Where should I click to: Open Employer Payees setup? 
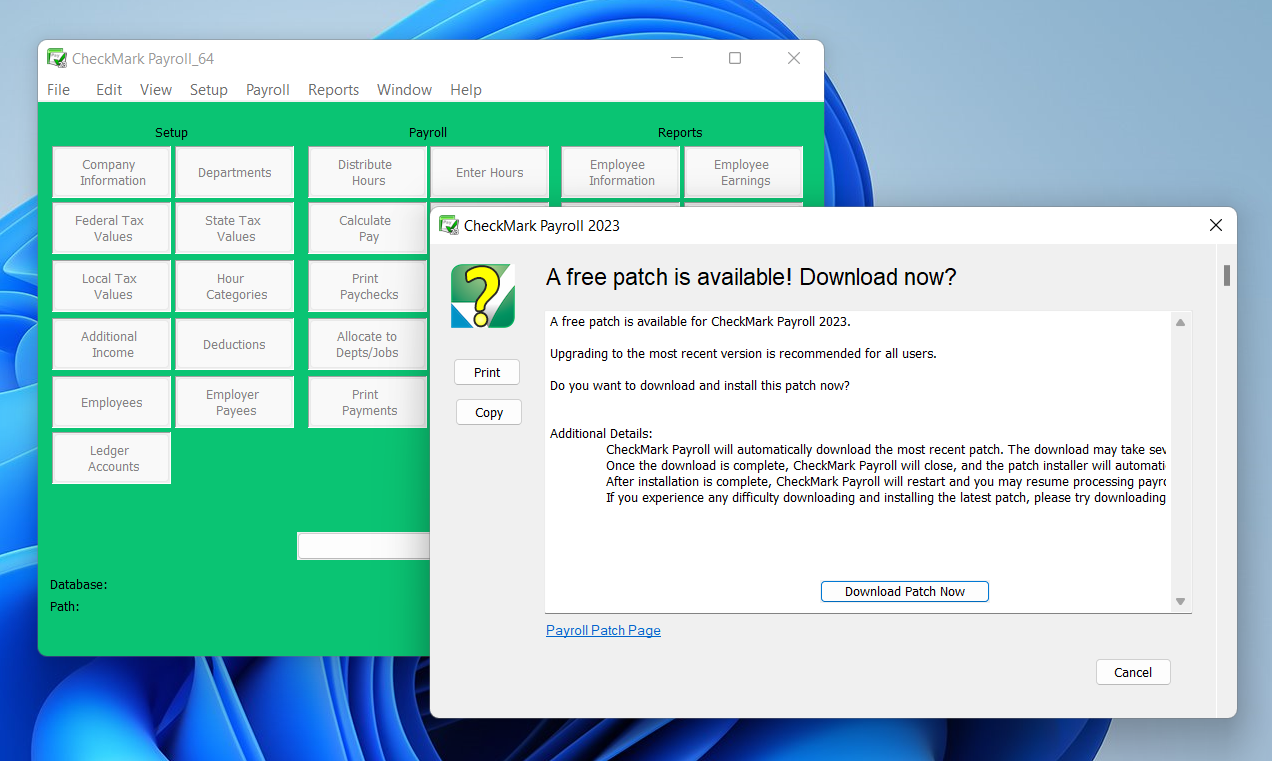click(x=235, y=403)
